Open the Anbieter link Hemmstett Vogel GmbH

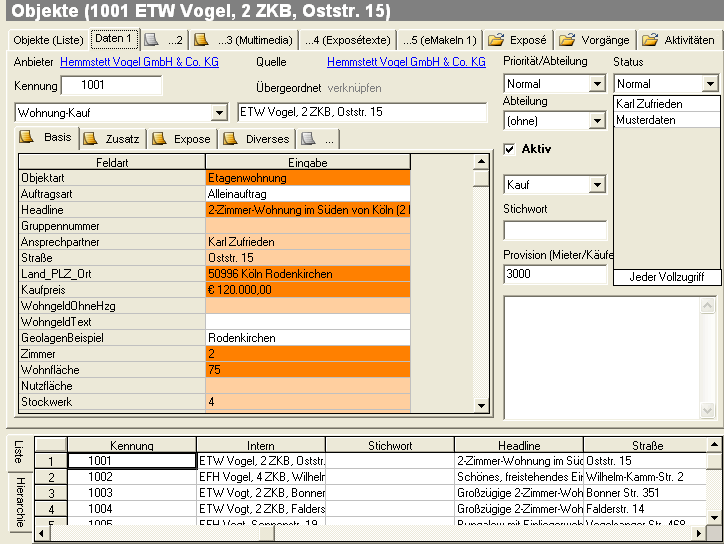coord(139,62)
